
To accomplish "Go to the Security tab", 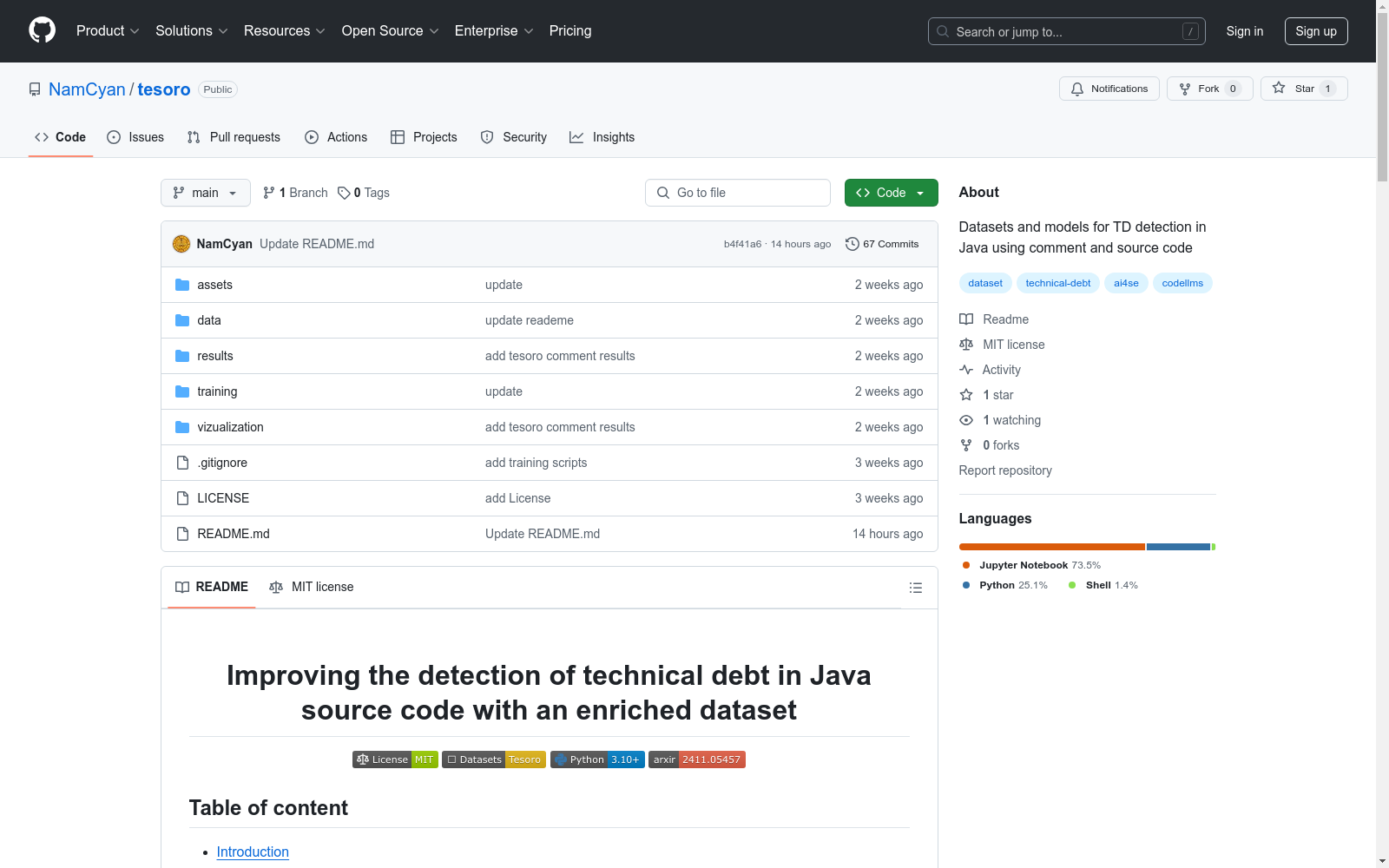I will (514, 137).
